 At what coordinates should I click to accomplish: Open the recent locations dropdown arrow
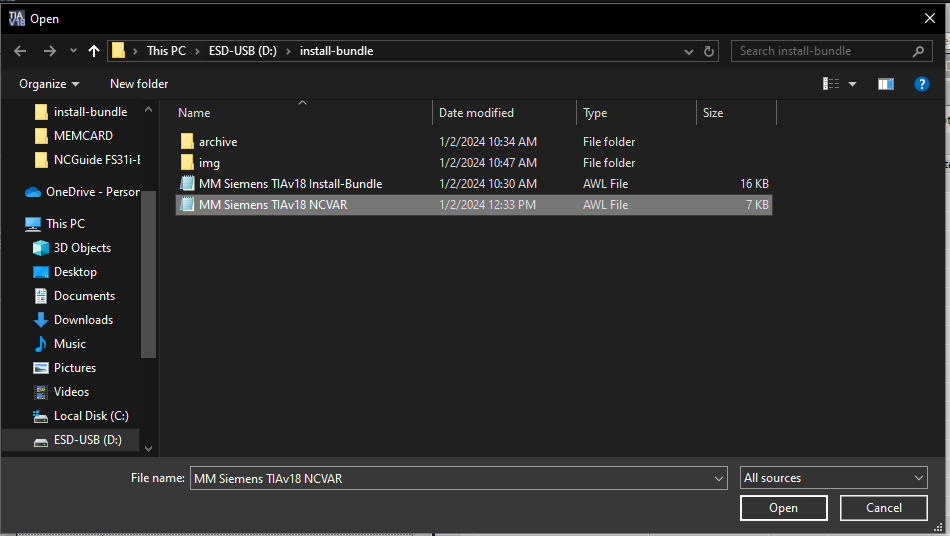pyautogui.click(x=73, y=51)
